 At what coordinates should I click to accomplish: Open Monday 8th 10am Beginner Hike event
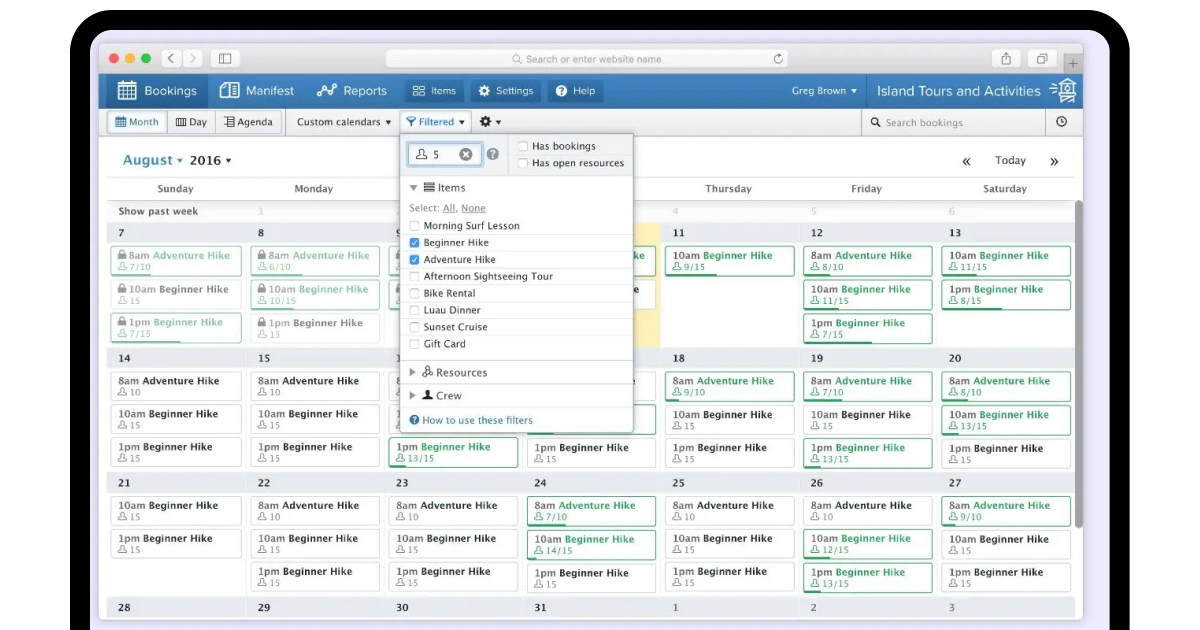tap(314, 295)
